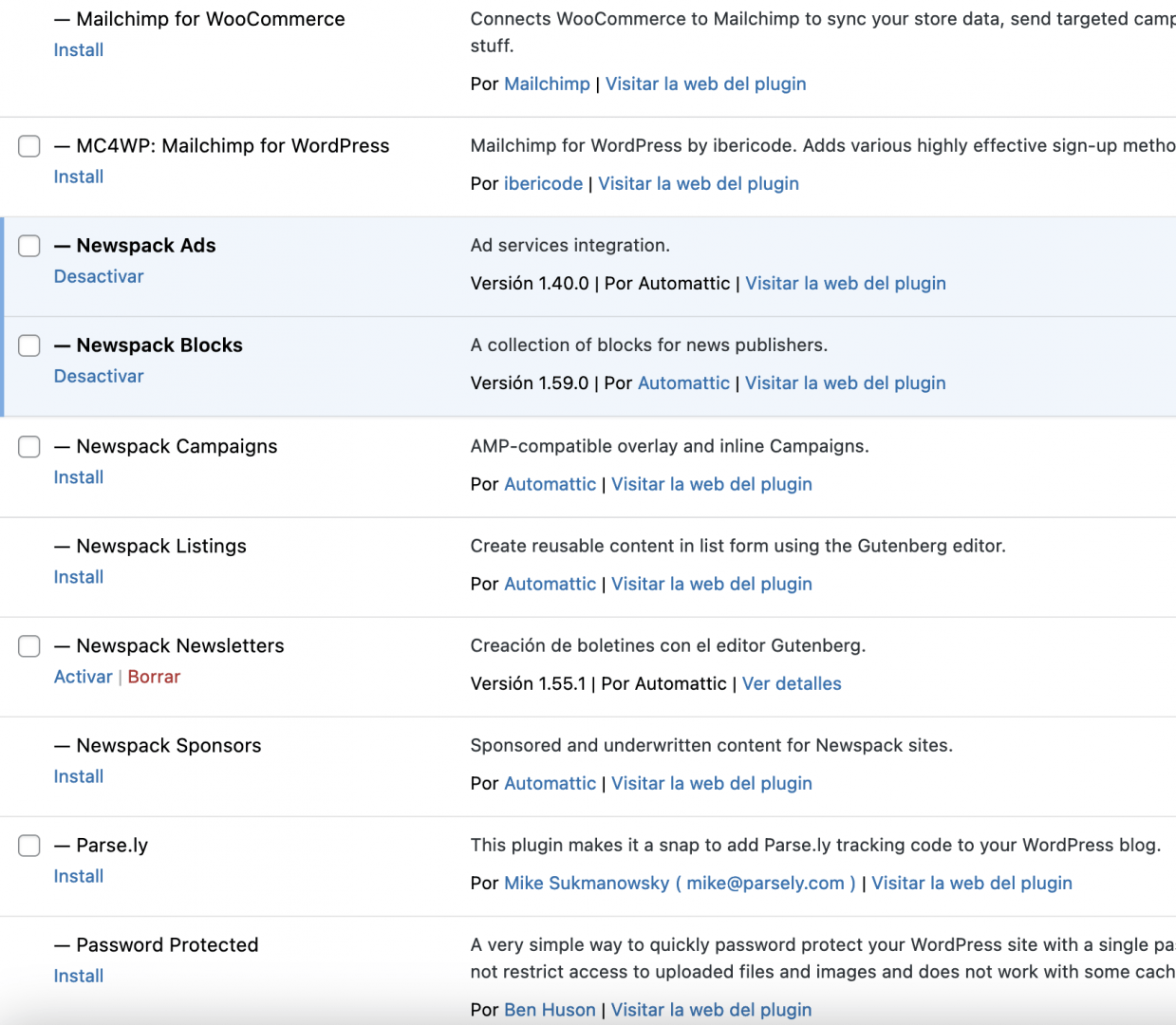Screen dimensions: 1176x1025
Task: Select the Newspack Ads checkbox
Action: point(29,246)
